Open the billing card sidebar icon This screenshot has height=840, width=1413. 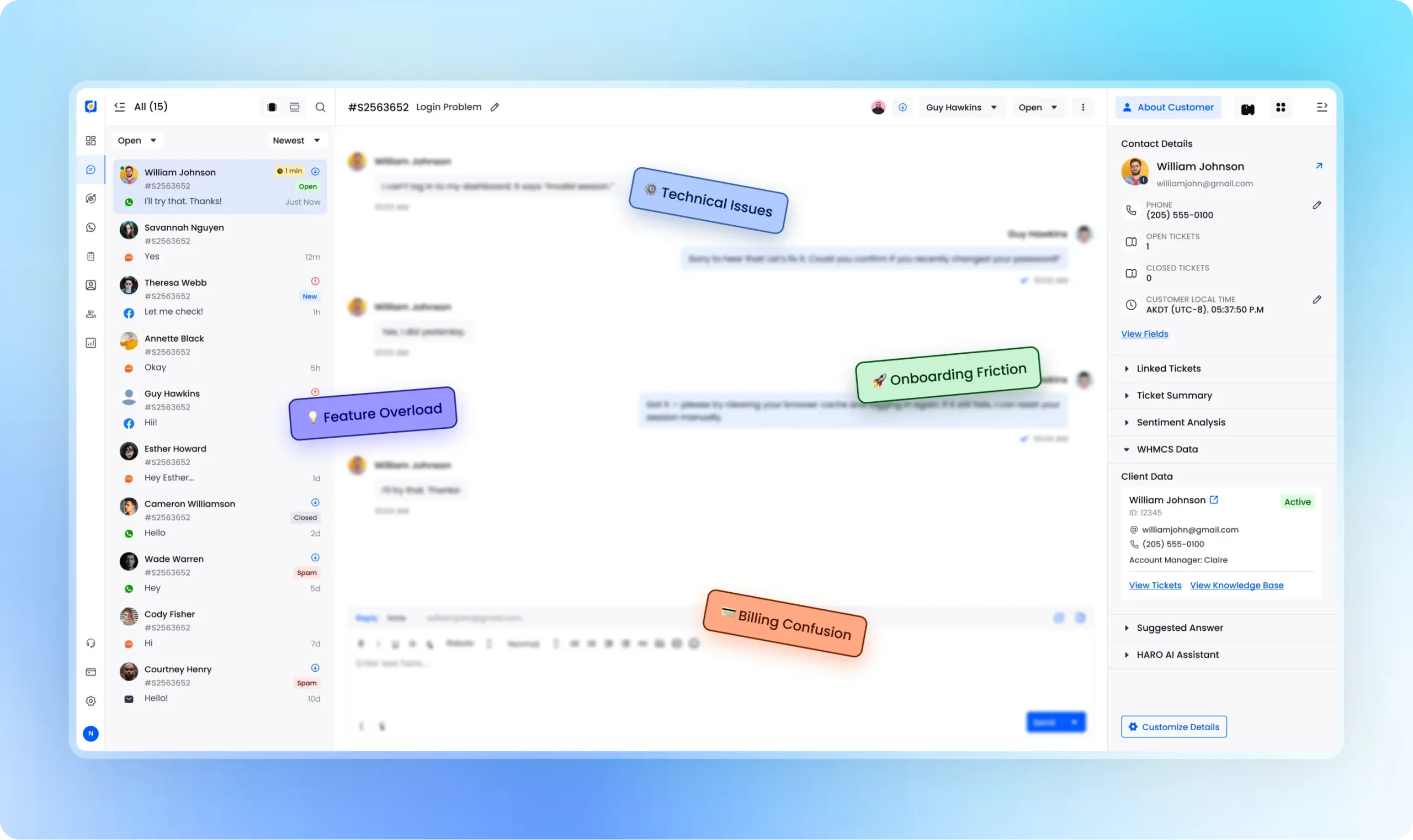click(x=91, y=672)
